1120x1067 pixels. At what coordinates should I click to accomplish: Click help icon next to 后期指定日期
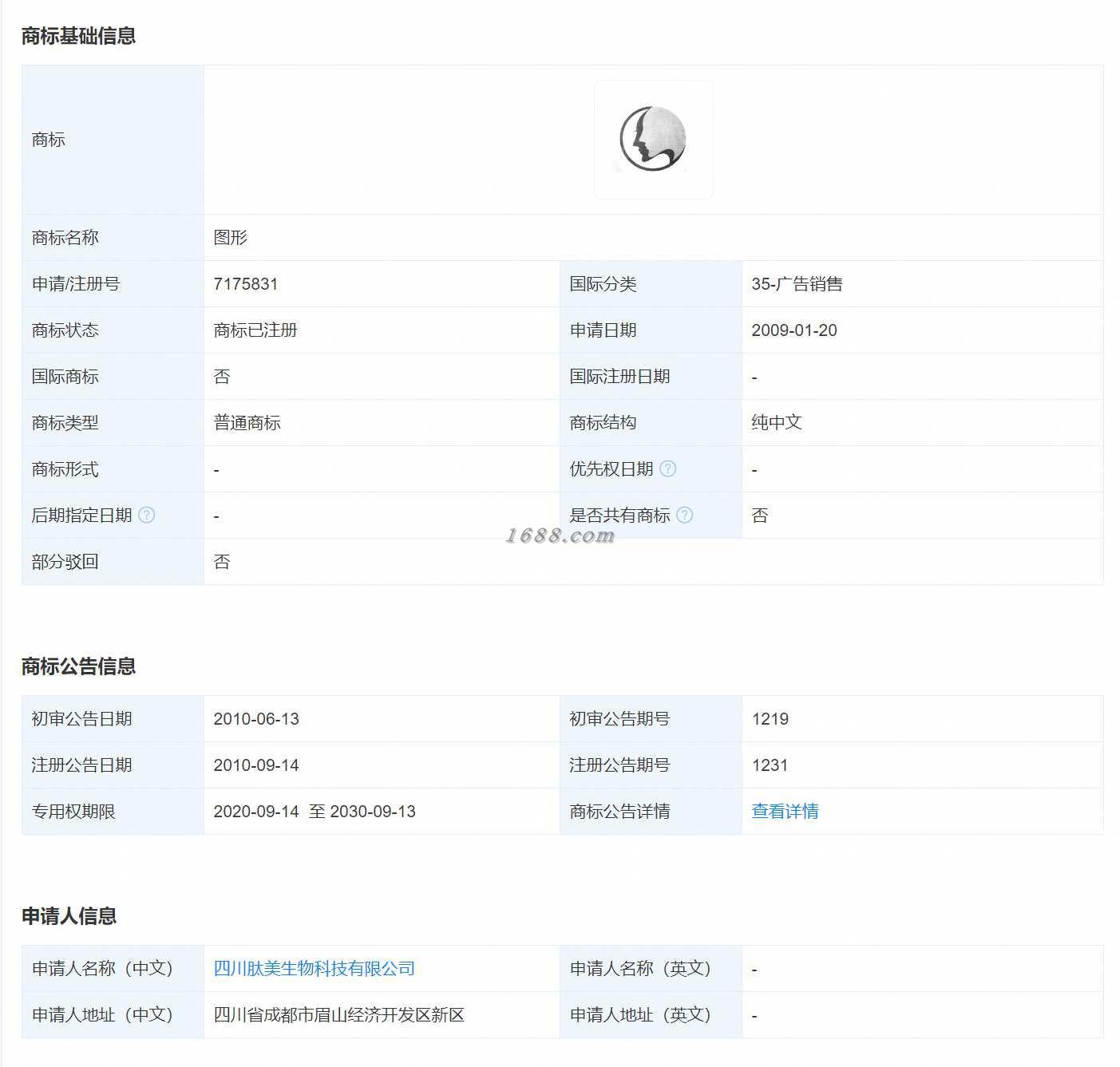(147, 515)
